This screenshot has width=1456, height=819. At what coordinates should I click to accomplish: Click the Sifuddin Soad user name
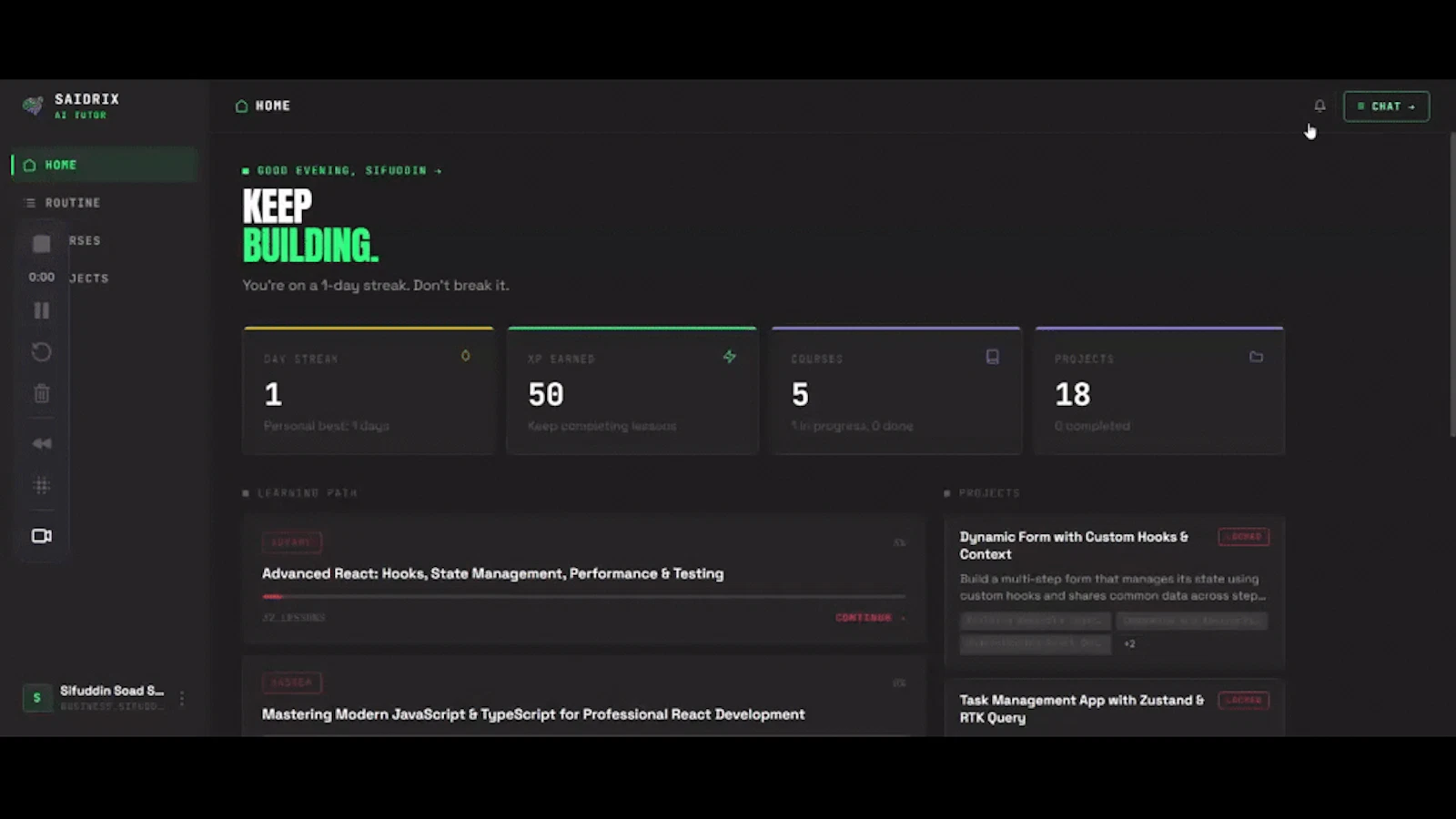coord(112,691)
